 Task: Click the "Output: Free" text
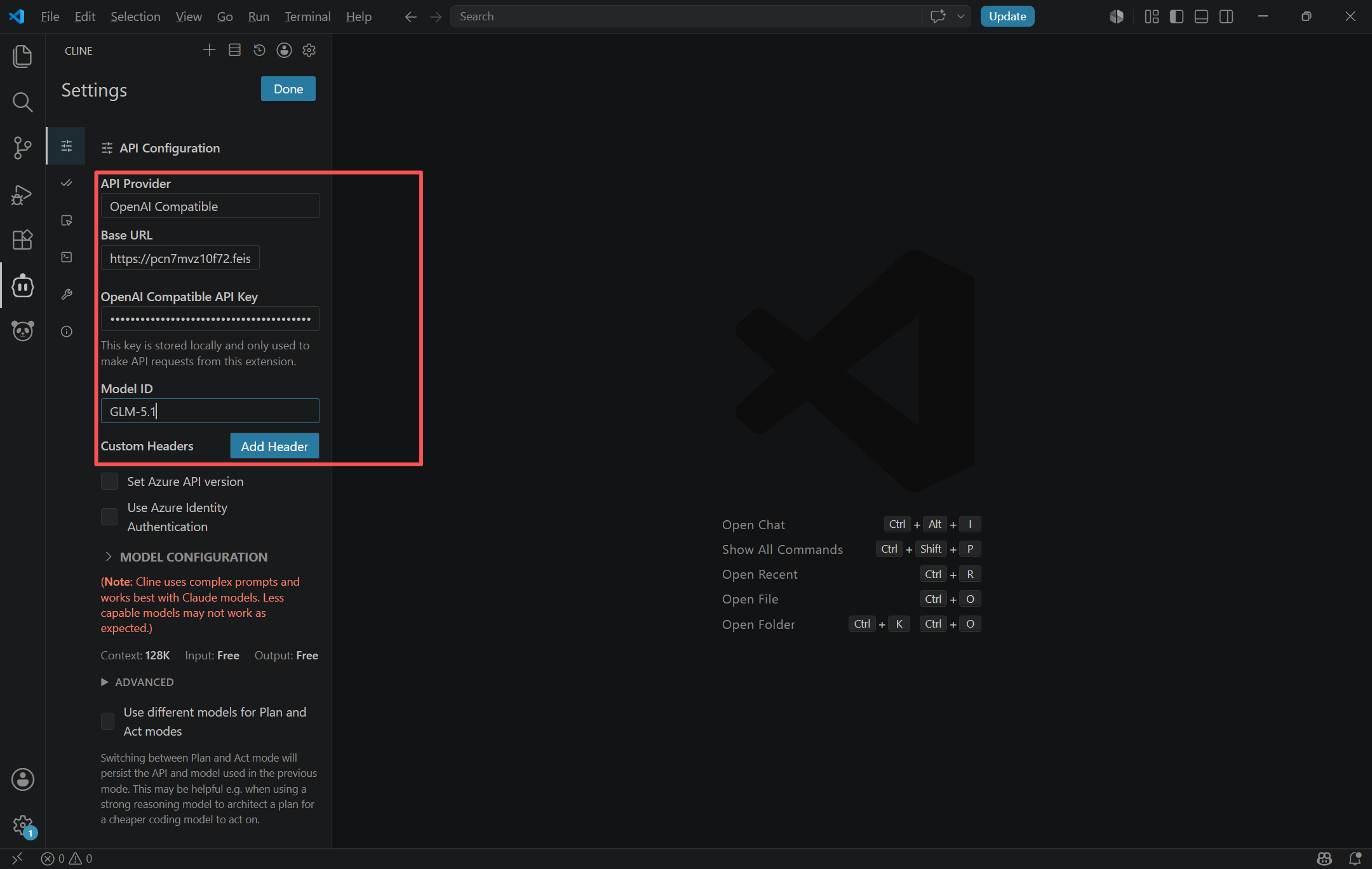[286, 656]
